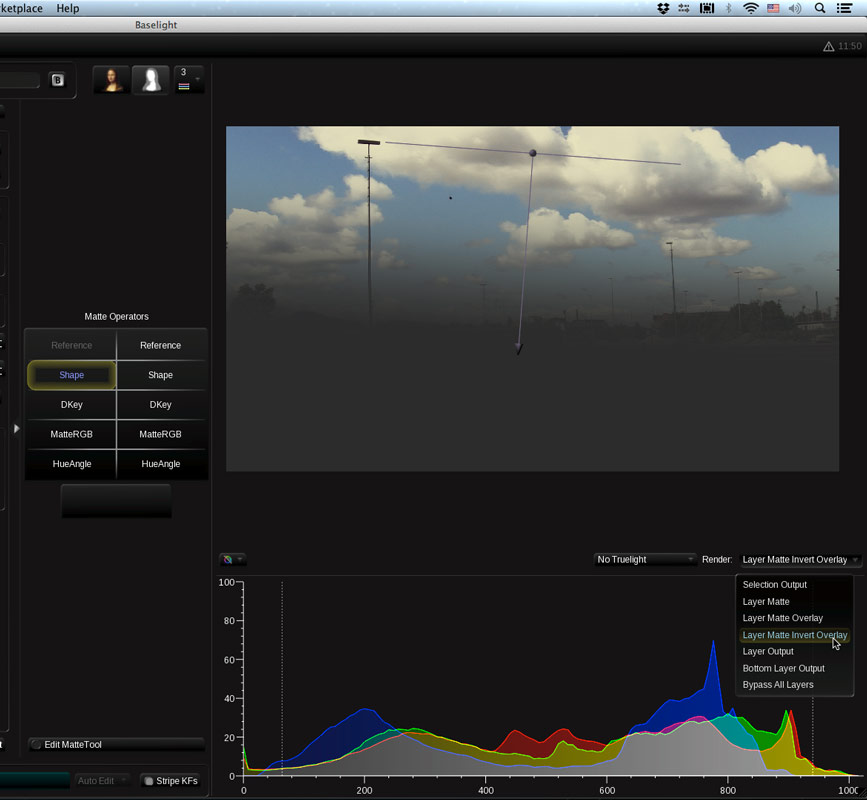
Task: Toggle the Edit MatteTool option
Action: [37, 745]
